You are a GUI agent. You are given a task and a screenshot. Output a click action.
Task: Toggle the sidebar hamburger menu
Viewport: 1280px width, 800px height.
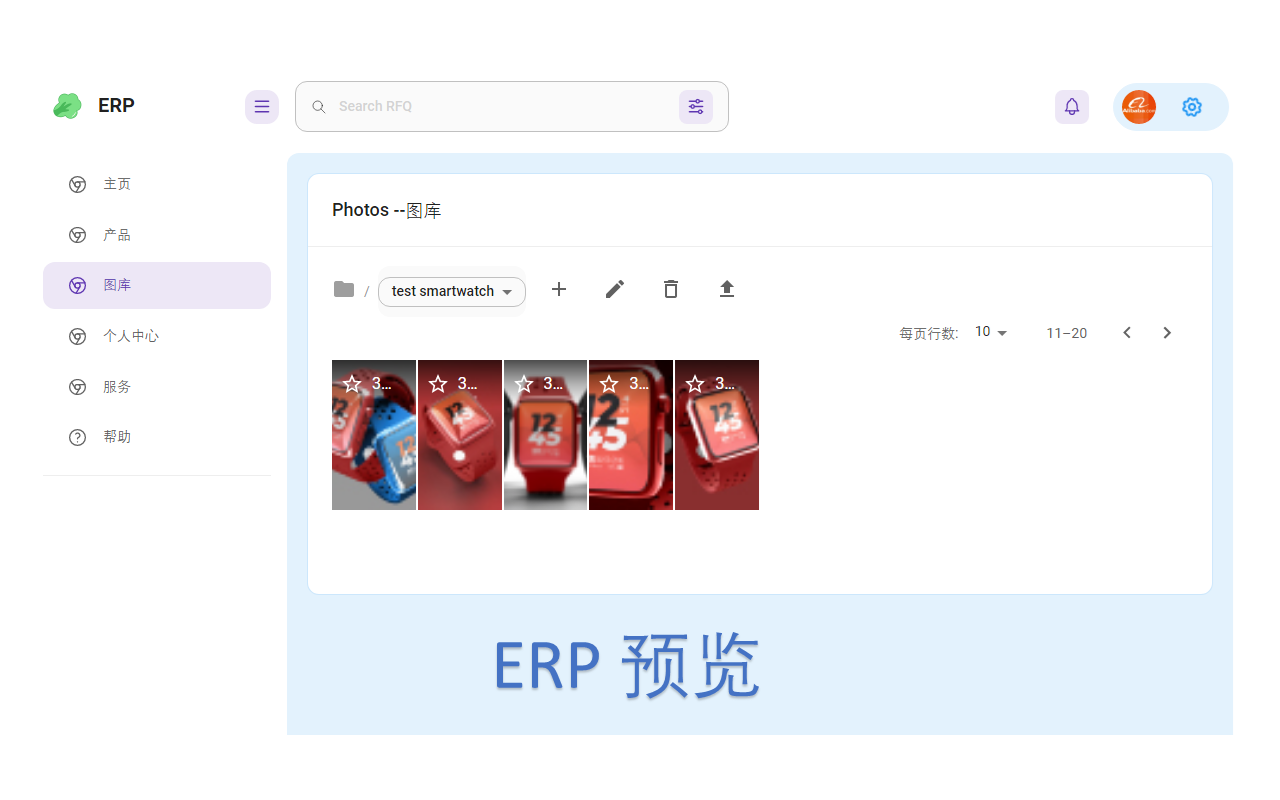(x=261, y=106)
